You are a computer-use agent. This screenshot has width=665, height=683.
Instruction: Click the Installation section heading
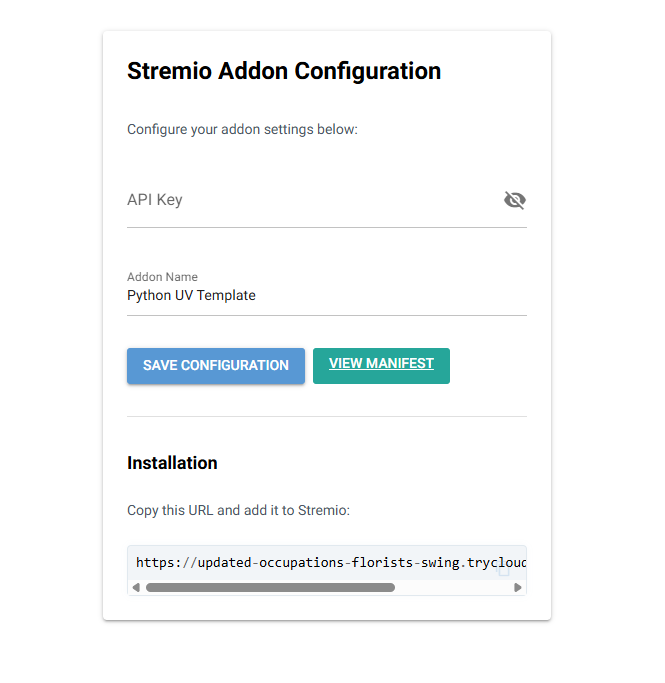[172, 463]
